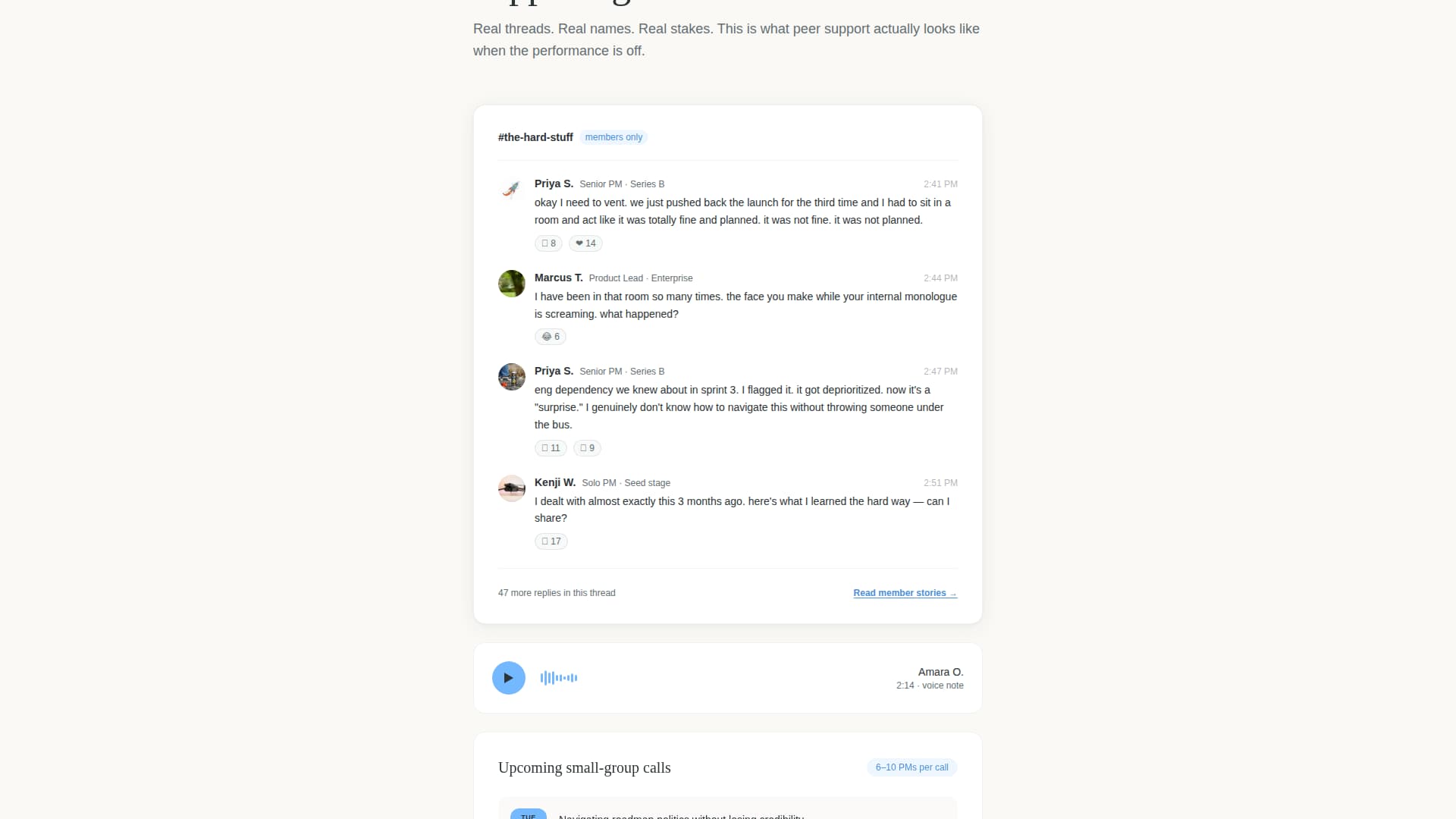Open Kenji W.'s profile avatar

coord(511,488)
